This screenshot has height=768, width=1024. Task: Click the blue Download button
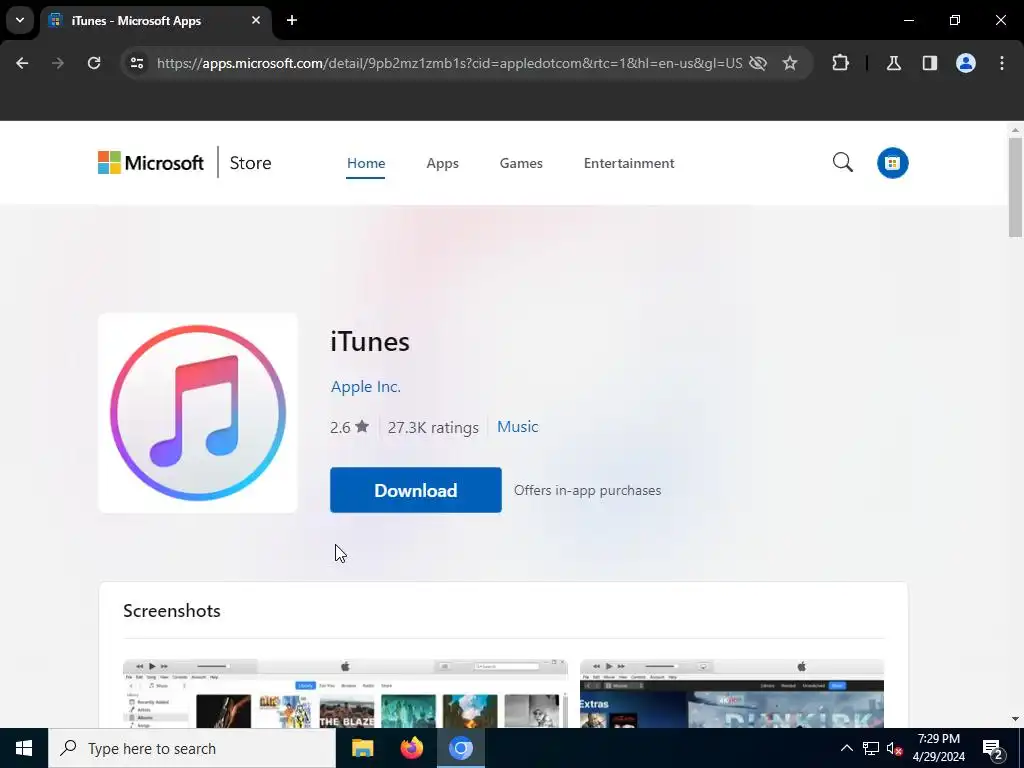tap(416, 490)
